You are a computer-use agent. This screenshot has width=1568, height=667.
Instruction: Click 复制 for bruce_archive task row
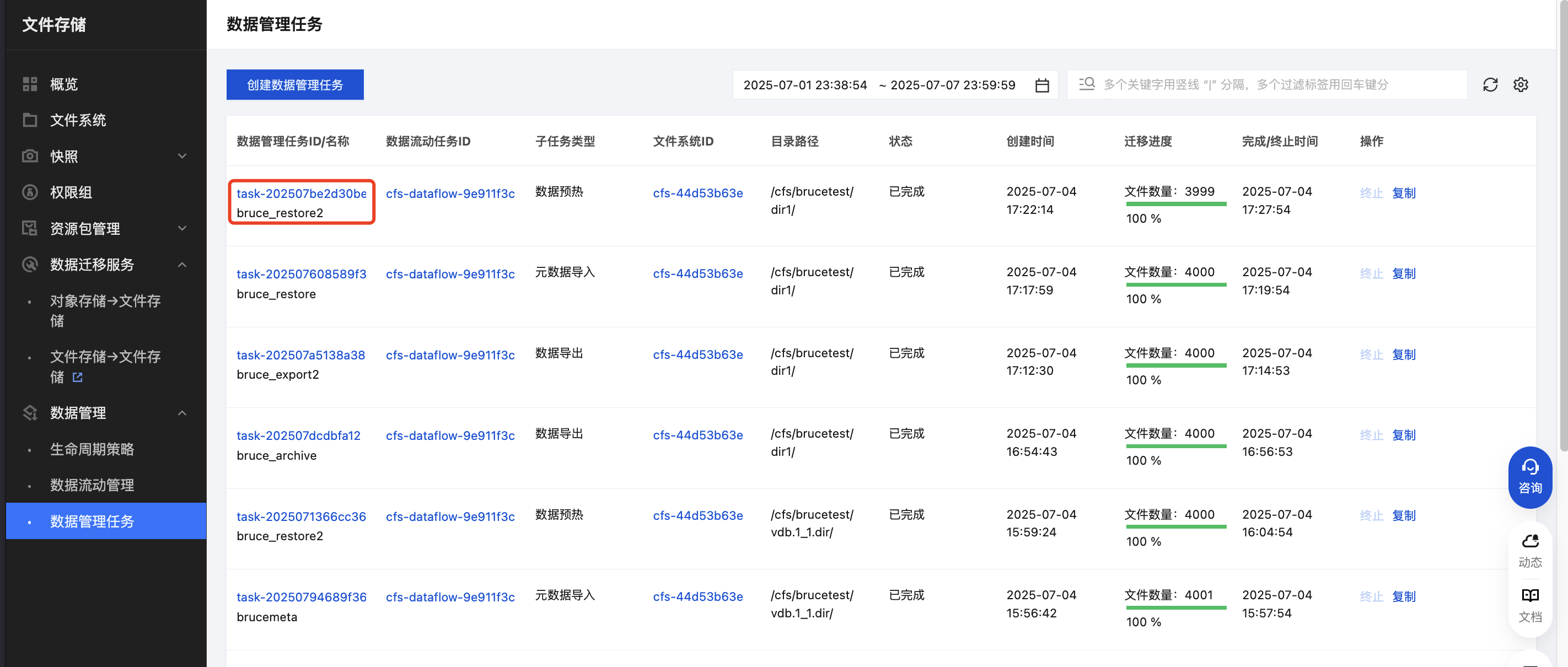point(1403,435)
